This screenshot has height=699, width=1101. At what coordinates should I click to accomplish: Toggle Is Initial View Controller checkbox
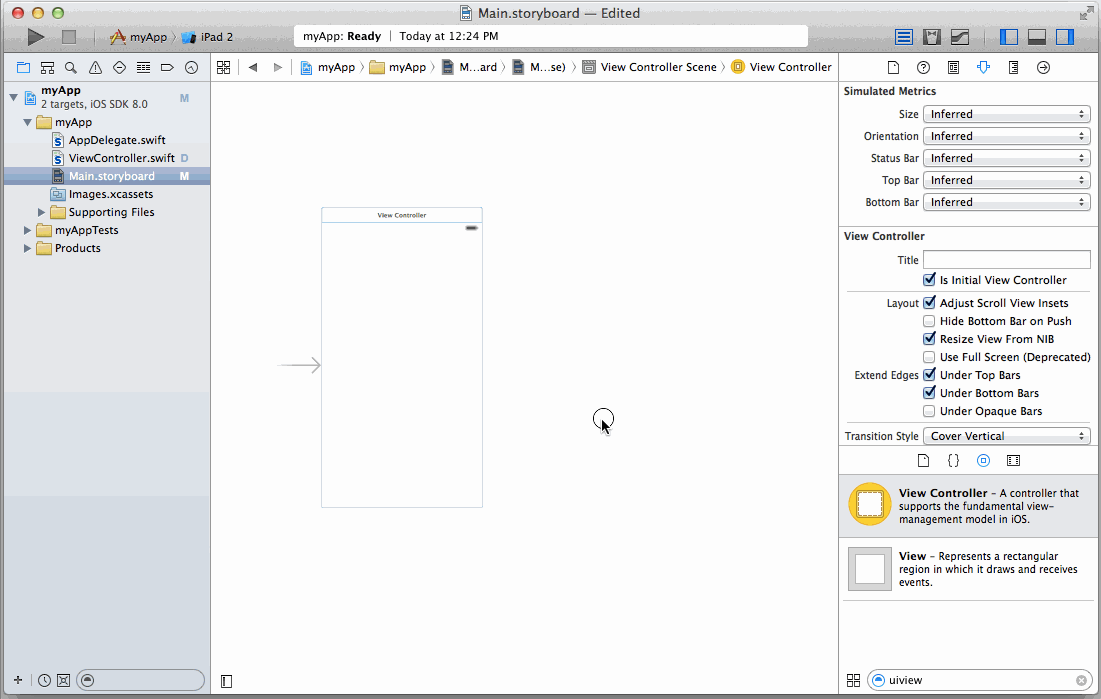[929, 280]
